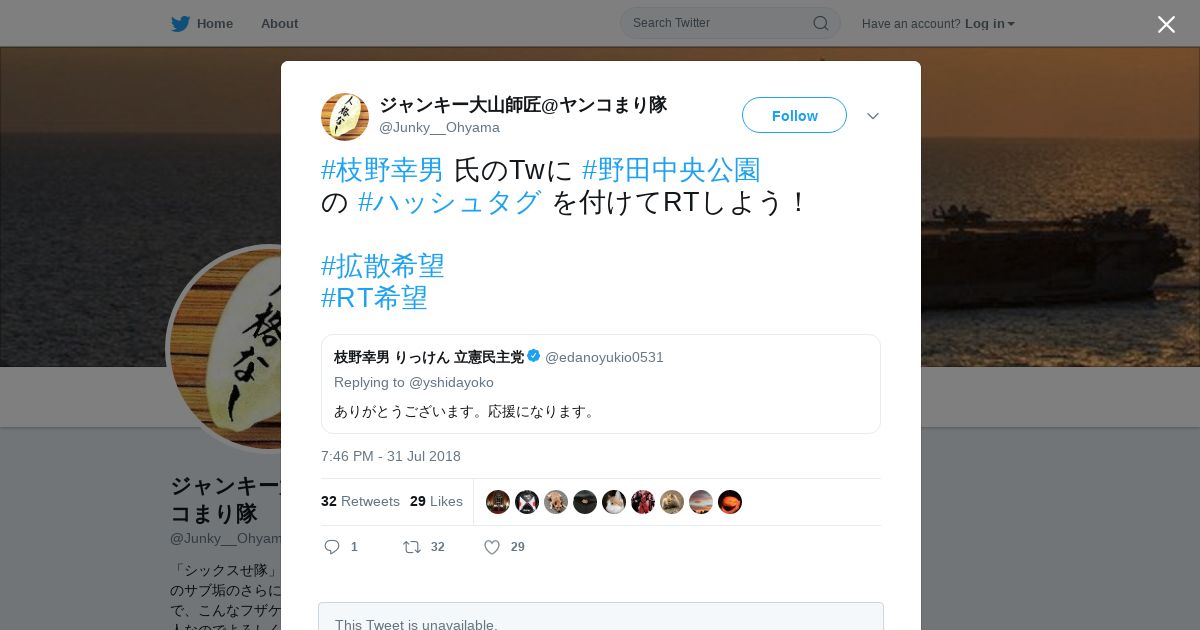Open the tweet author's round avatar
Image resolution: width=1200 pixels, height=630 pixels.
[x=345, y=117]
